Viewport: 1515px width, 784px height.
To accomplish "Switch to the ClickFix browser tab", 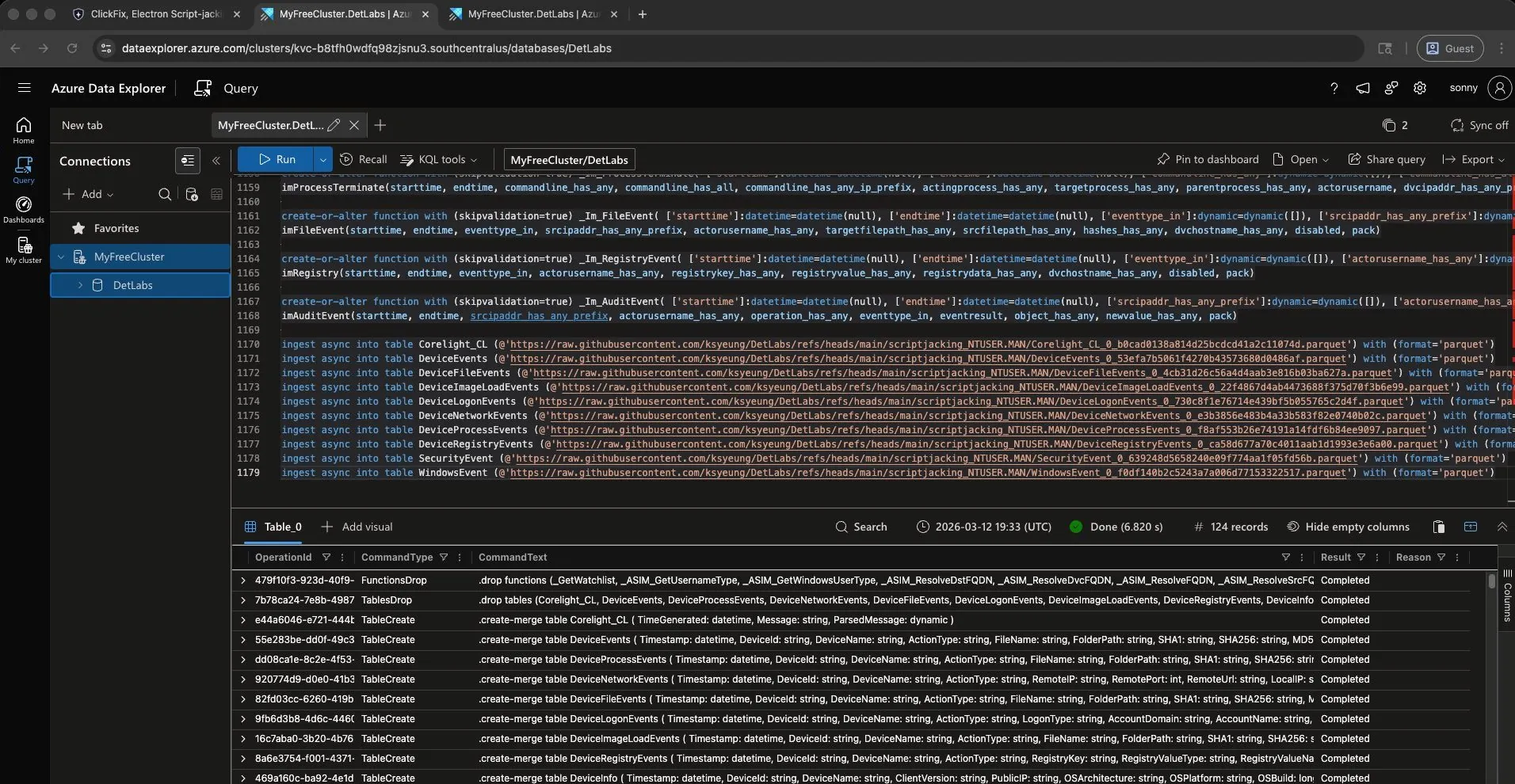I will pyautogui.click(x=155, y=14).
